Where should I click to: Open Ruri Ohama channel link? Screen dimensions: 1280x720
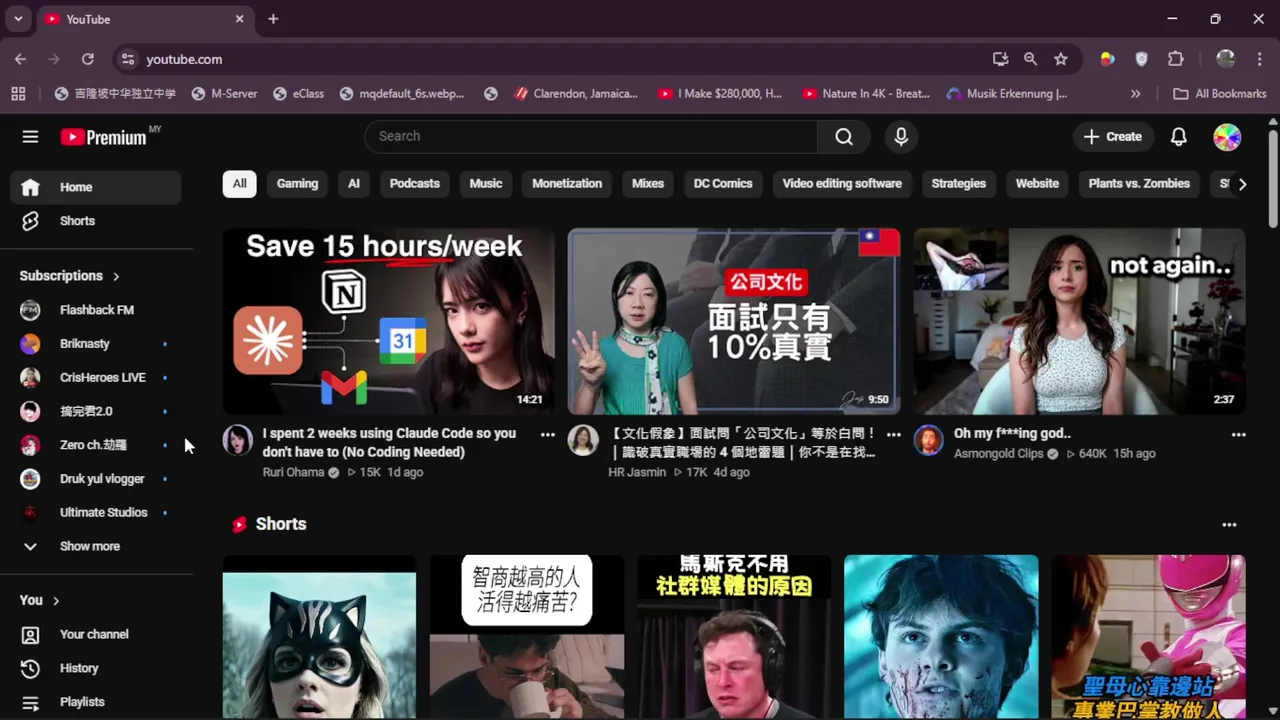pos(293,473)
